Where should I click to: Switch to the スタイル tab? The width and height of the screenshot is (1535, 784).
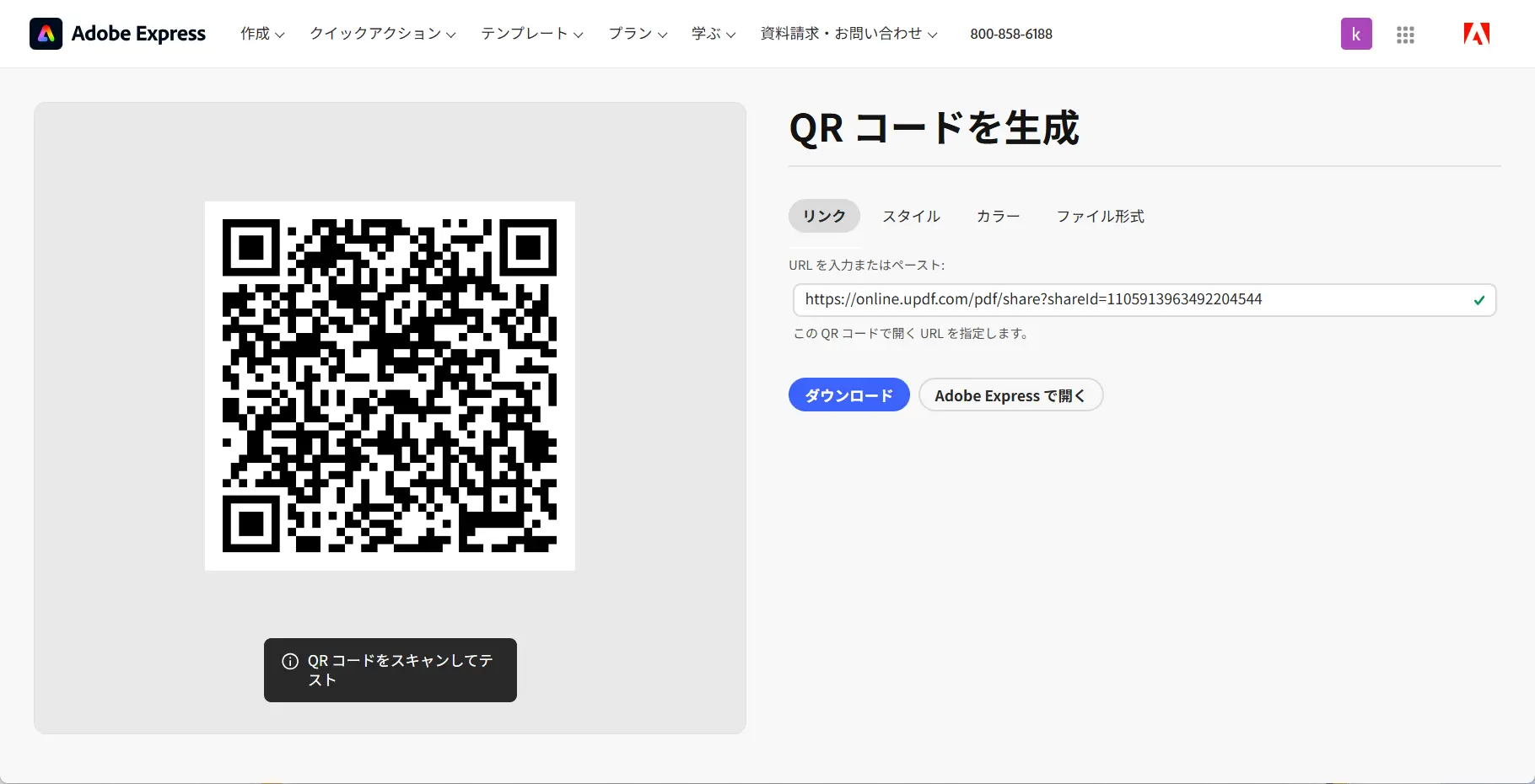912,216
